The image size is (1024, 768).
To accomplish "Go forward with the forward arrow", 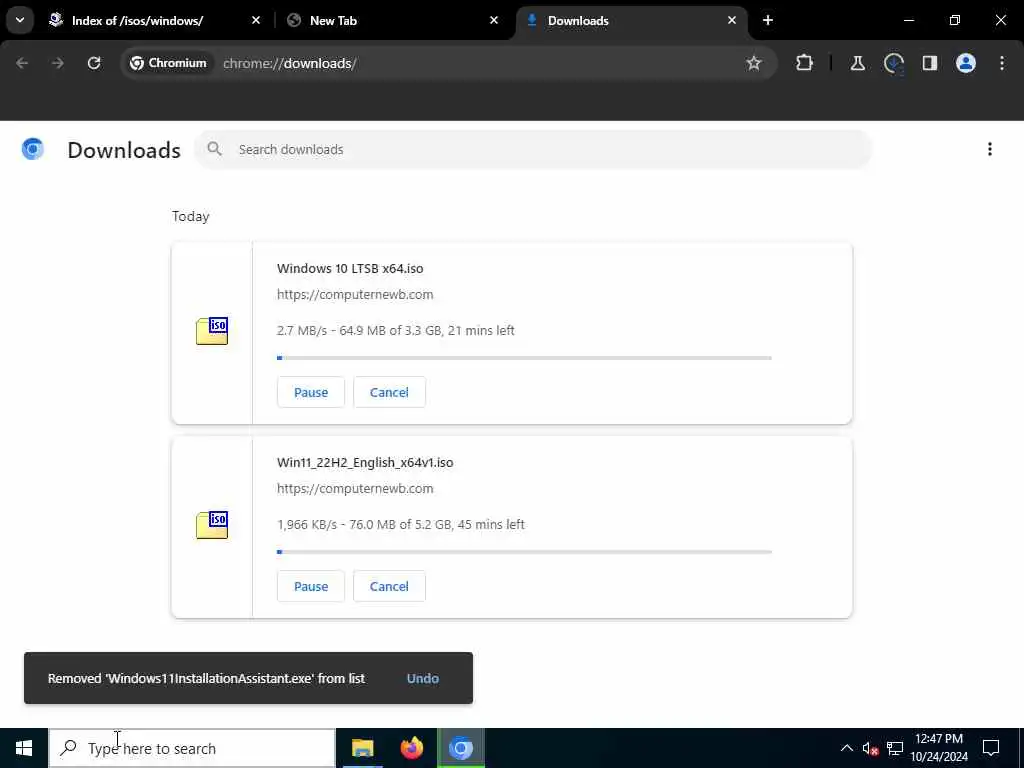I will [x=57, y=63].
